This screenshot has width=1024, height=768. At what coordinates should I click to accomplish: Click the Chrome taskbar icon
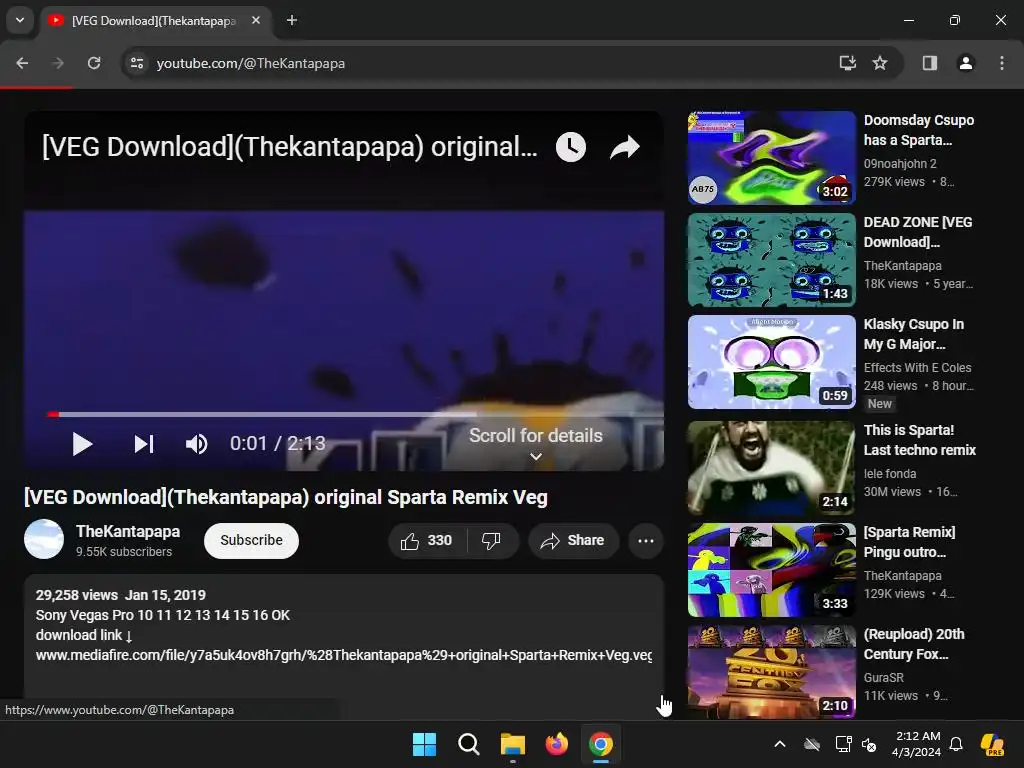click(x=601, y=744)
